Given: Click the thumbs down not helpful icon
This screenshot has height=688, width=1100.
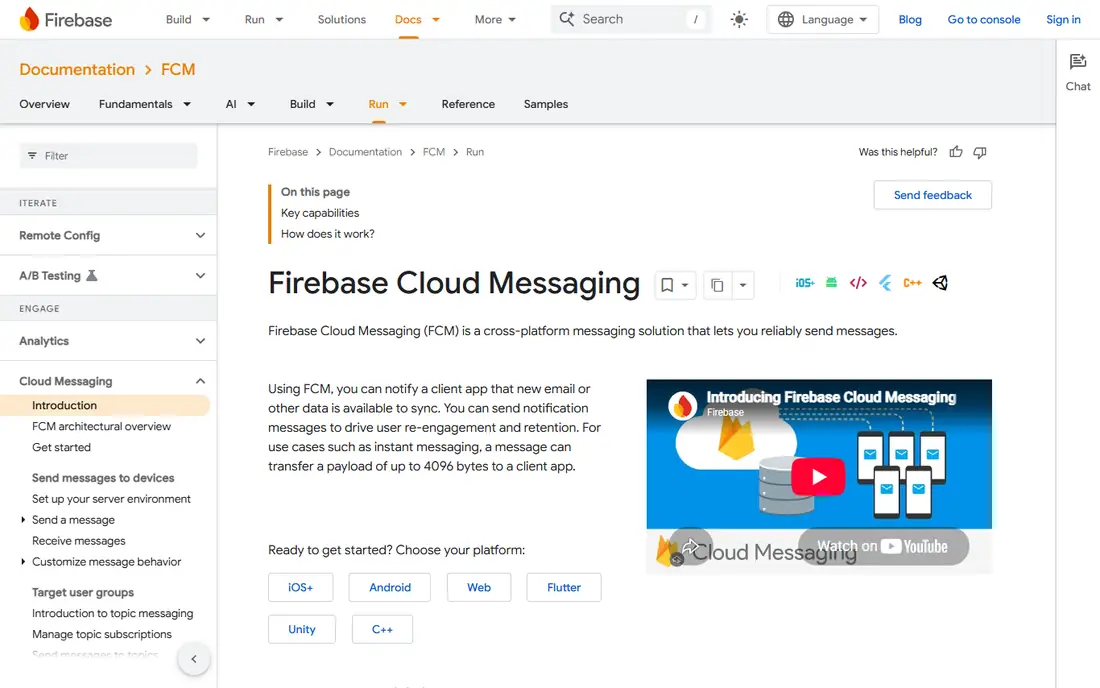Looking at the screenshot, I should point(980,152).
